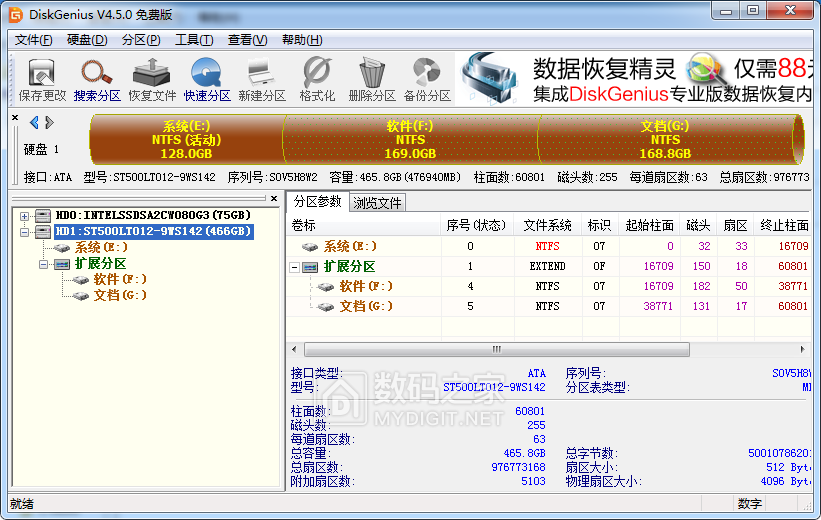Click 软件(F:) label in partition table

pyautogui.click(x=365, y=286)
